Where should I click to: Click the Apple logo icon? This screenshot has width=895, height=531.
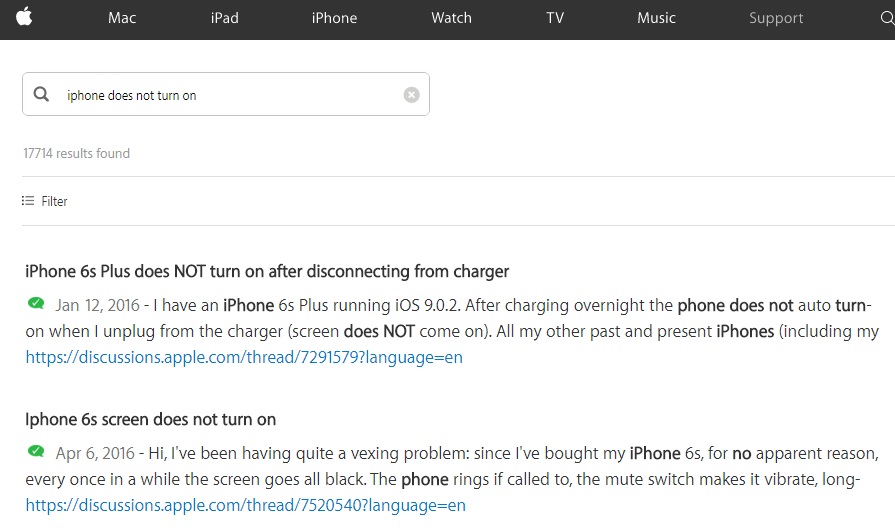point(24,17)
